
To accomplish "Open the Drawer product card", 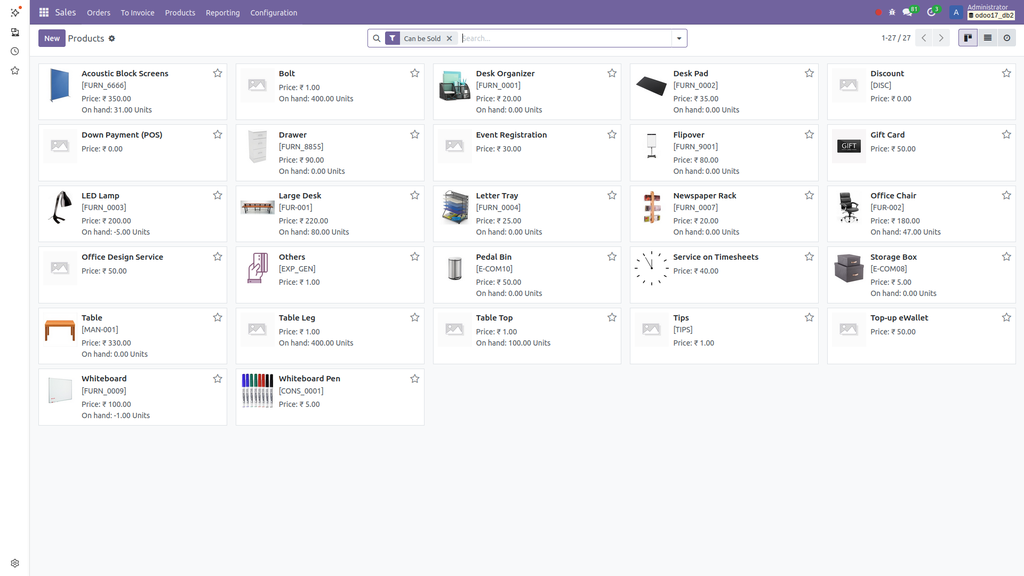I will (x=330, y=153).
